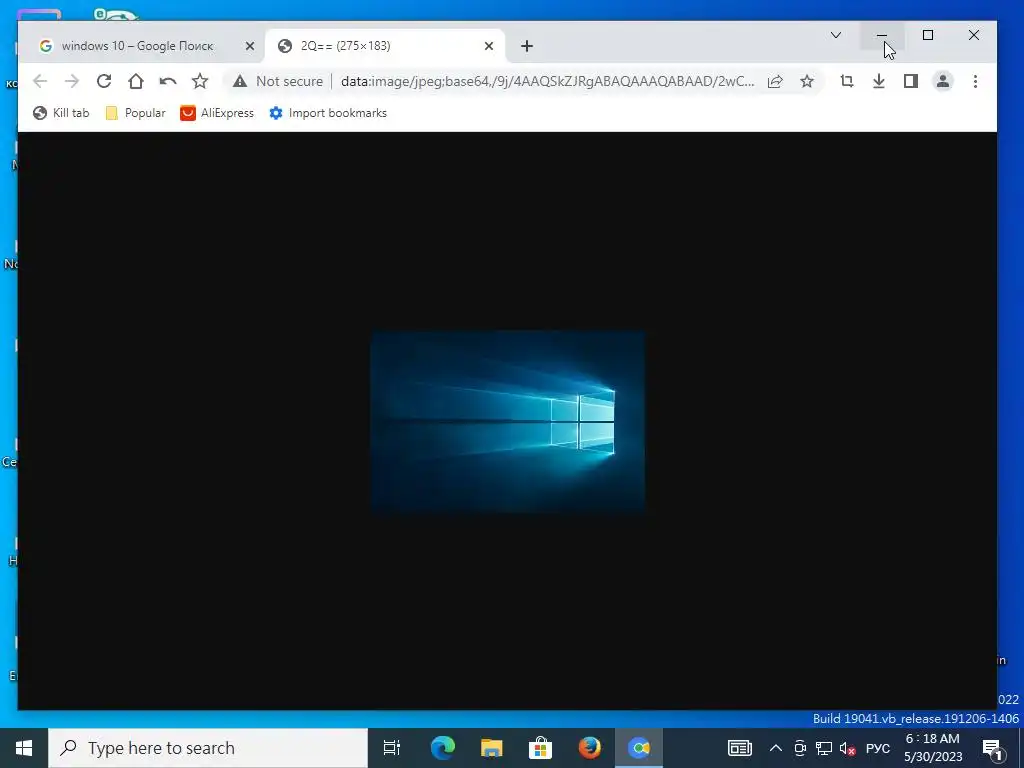Reload the page with the refresh icon
The height and width of the screenshot is (768, 1024).
(104, 81)
